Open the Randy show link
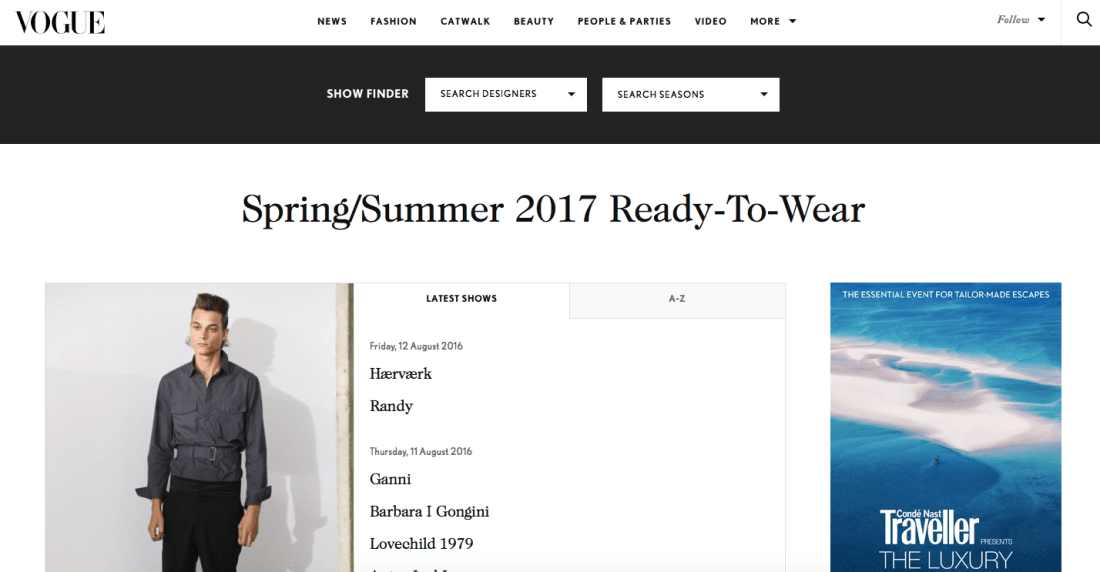 (x=391, y=406)
